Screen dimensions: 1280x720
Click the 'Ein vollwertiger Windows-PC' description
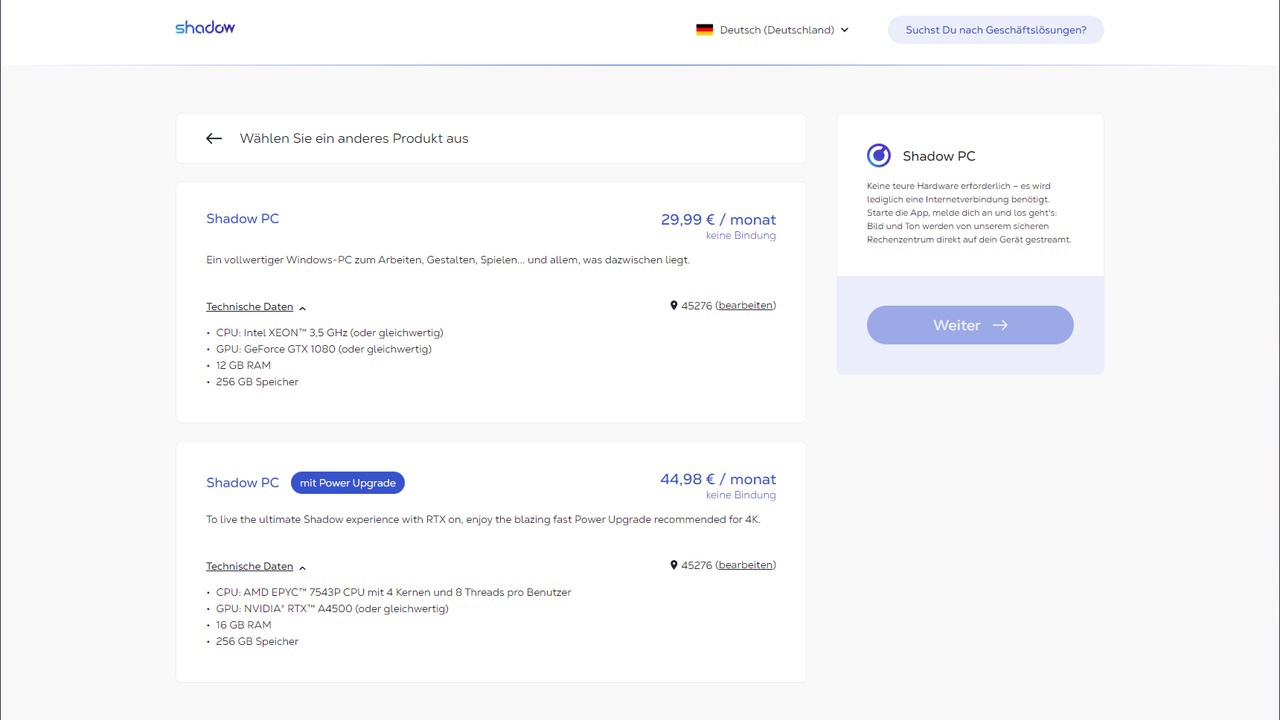click(448, 260)
